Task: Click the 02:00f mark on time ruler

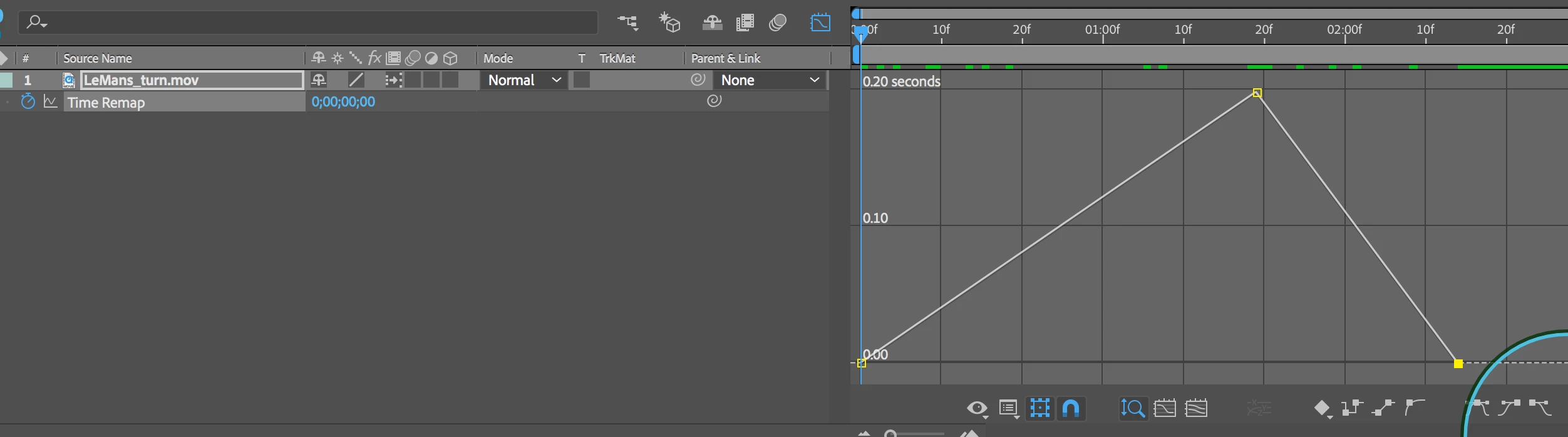Action: pos(1344,29)
